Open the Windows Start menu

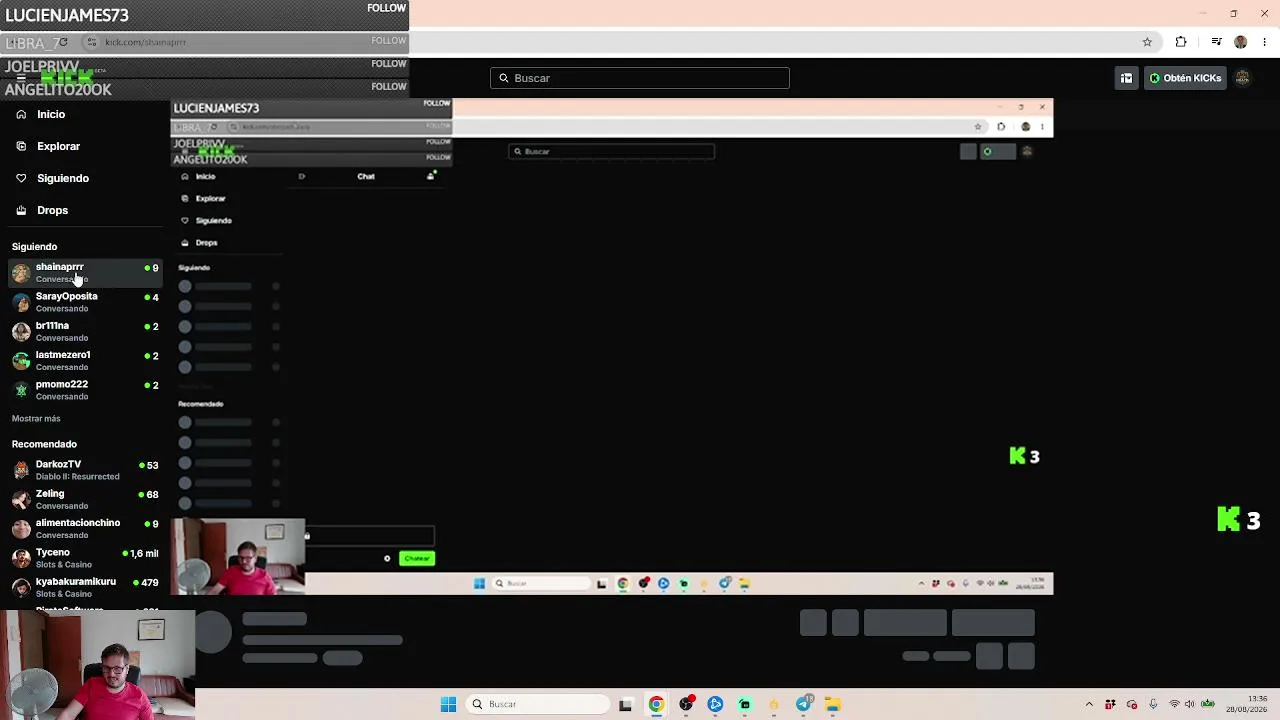[448, 704]
